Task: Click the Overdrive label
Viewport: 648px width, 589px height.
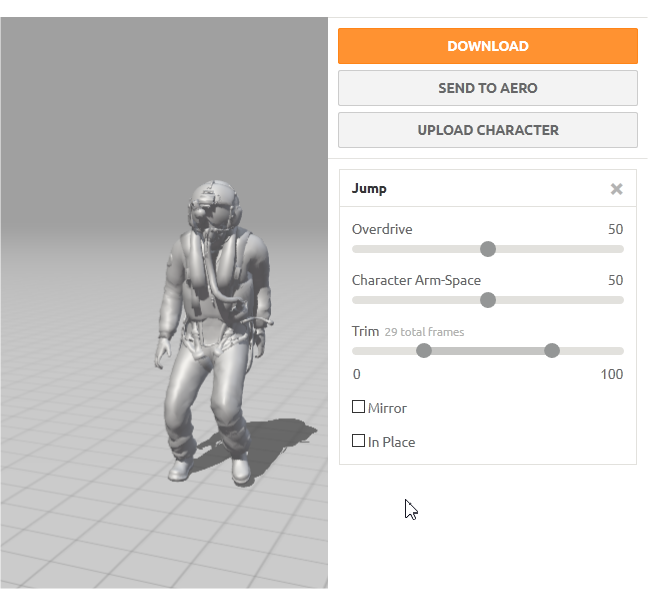Action: (382, 229)
